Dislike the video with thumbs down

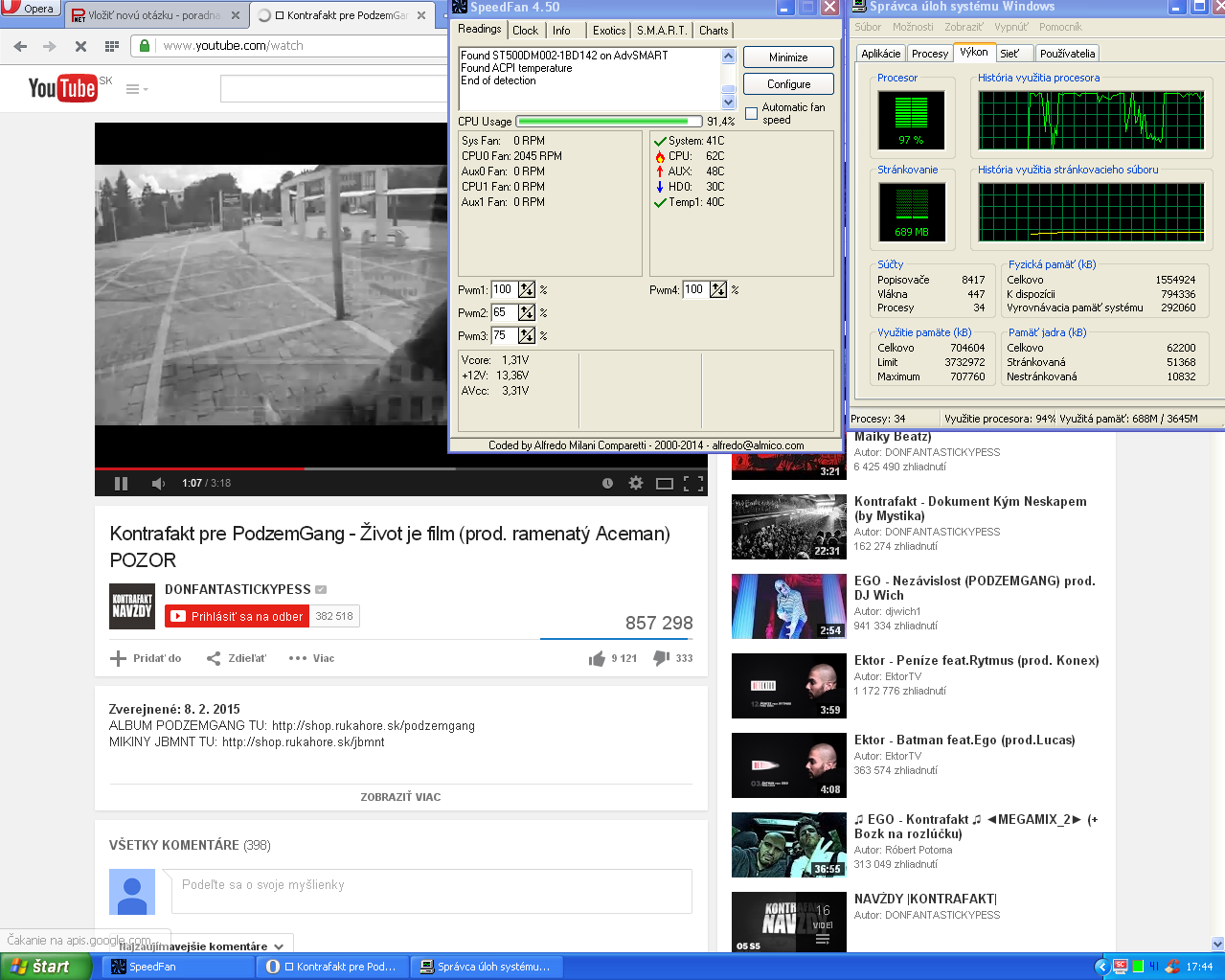click(661, 658)
